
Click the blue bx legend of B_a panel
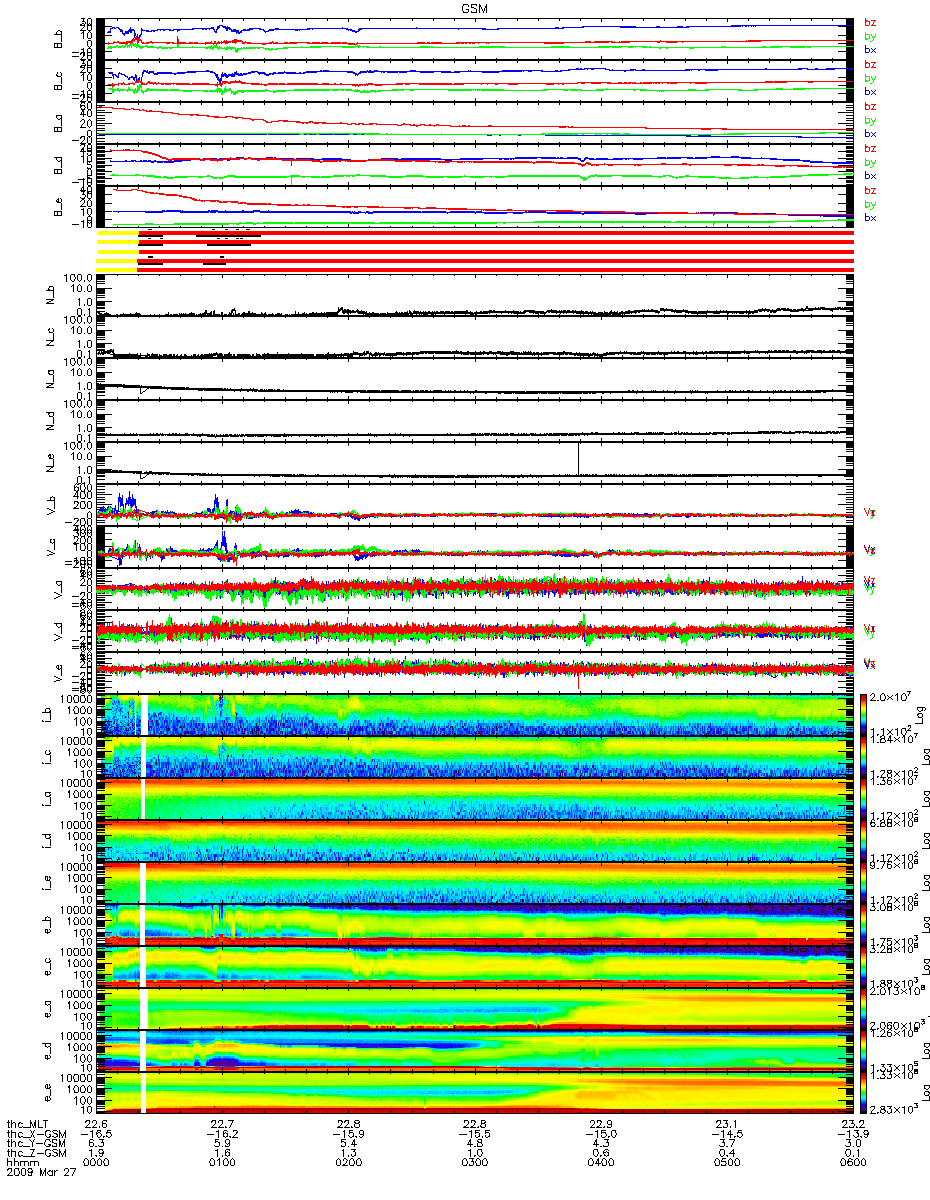tap(870, 134)
